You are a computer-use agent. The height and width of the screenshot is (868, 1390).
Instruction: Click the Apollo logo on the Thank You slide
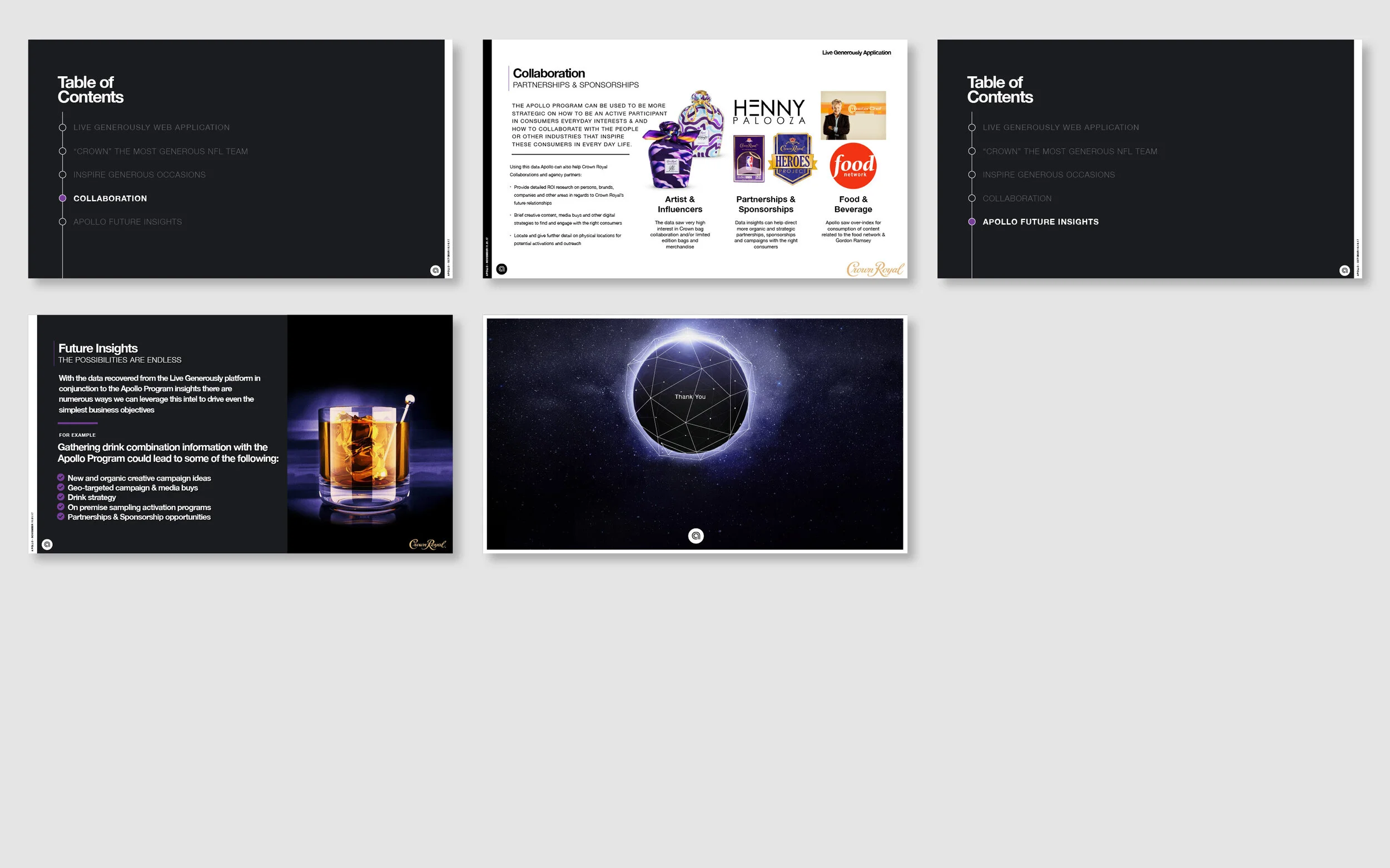click(x=696, y=536)
